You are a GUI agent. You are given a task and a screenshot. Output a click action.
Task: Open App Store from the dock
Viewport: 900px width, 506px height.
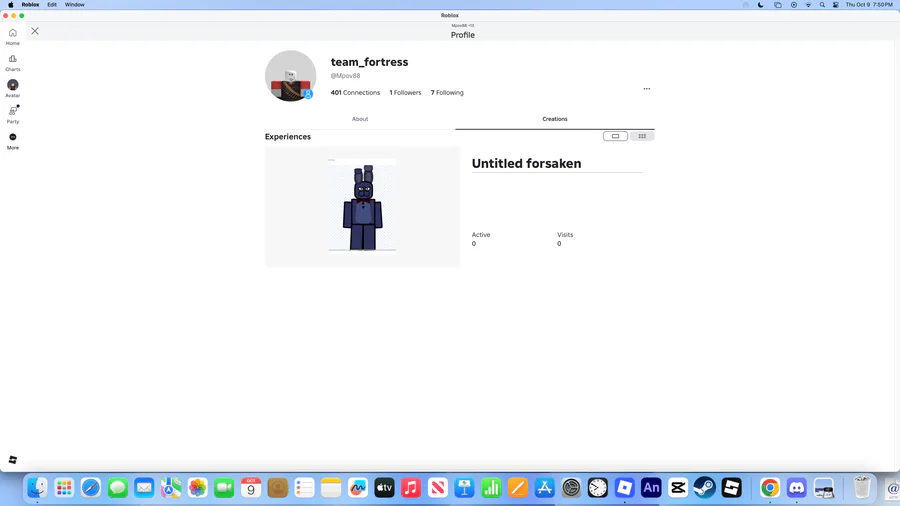coord(545,488)
